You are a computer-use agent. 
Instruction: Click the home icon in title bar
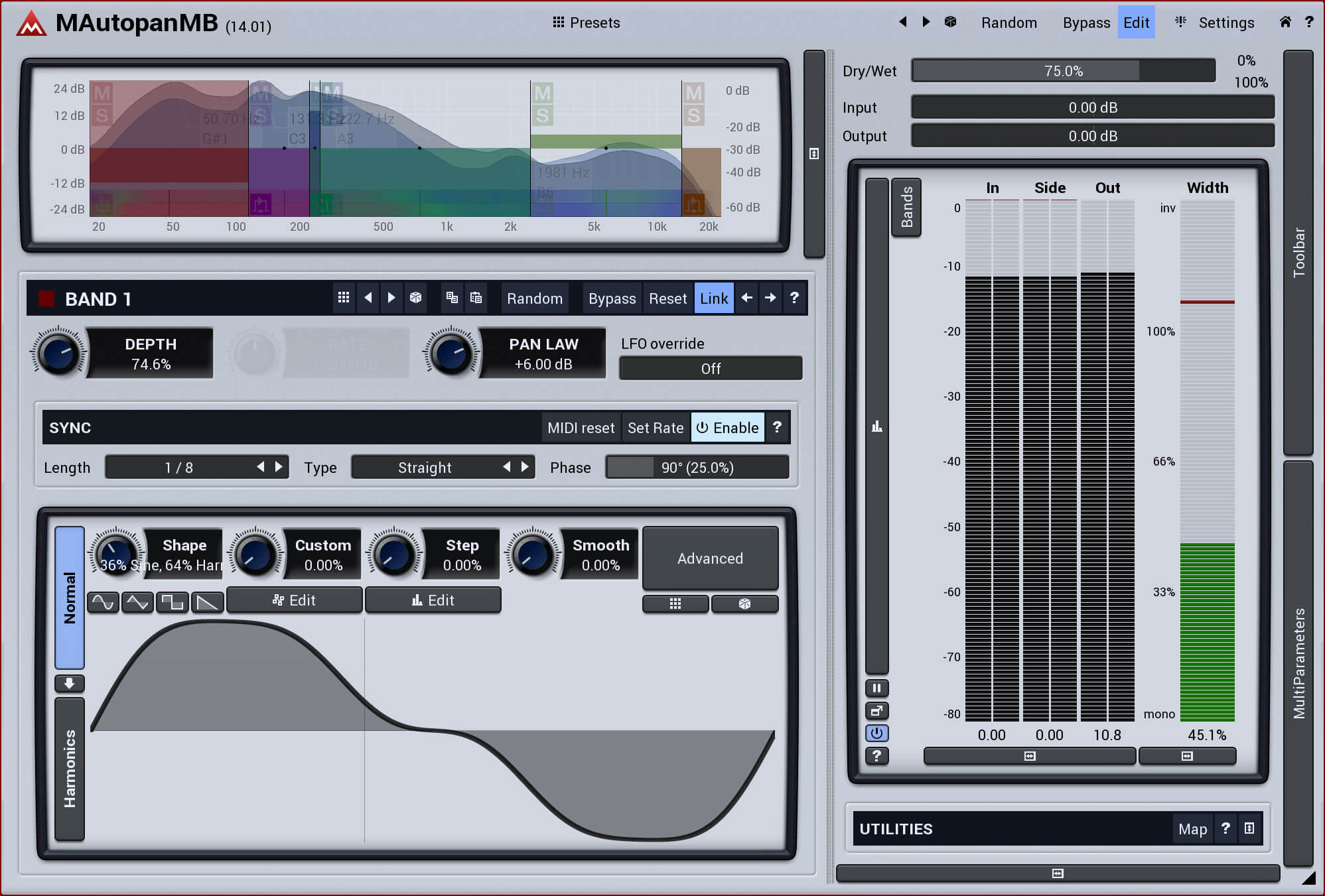pos(1285,22)
